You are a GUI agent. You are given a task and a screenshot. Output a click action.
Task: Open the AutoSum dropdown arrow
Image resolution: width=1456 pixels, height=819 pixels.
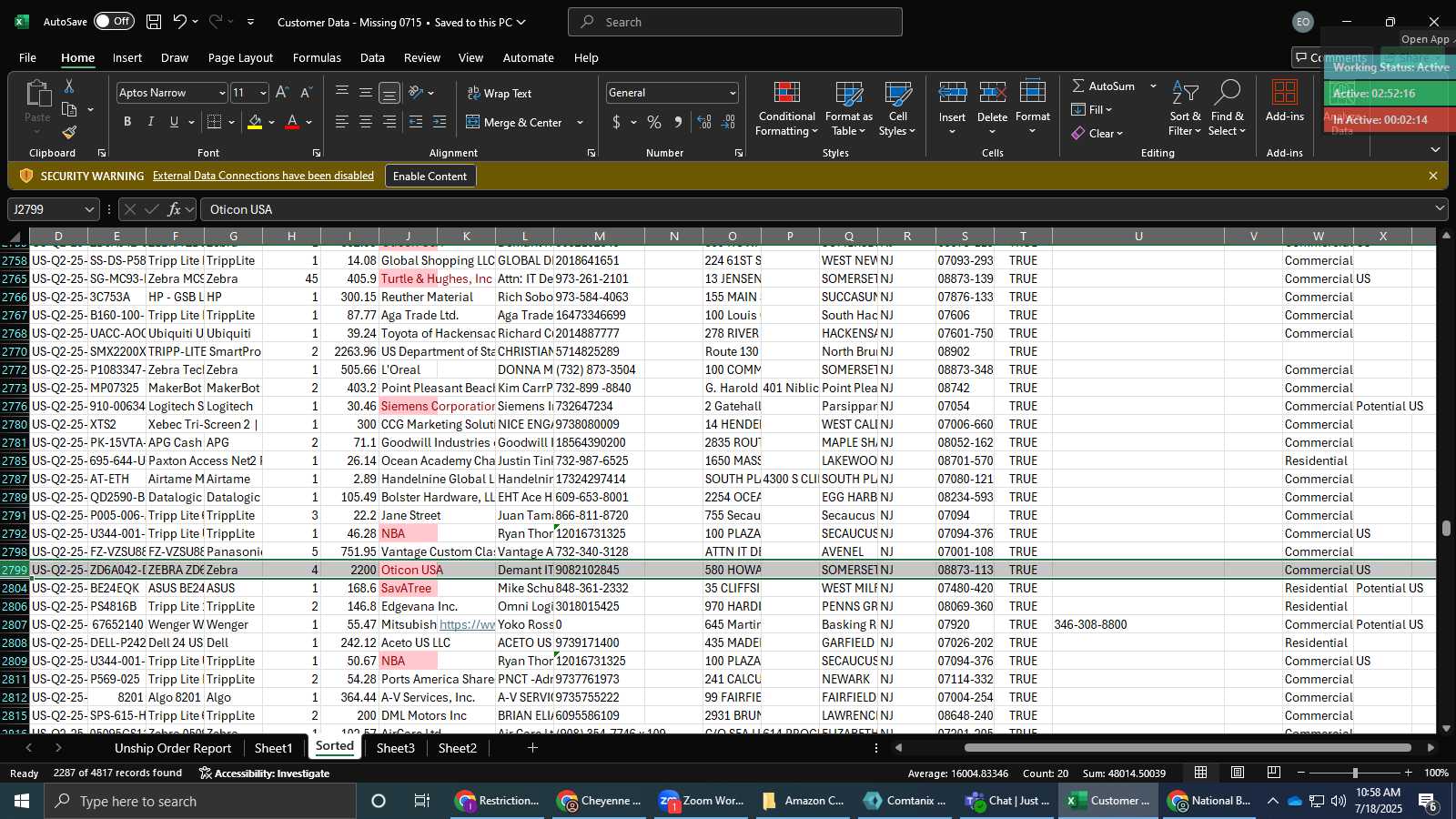coord(1153,86)
